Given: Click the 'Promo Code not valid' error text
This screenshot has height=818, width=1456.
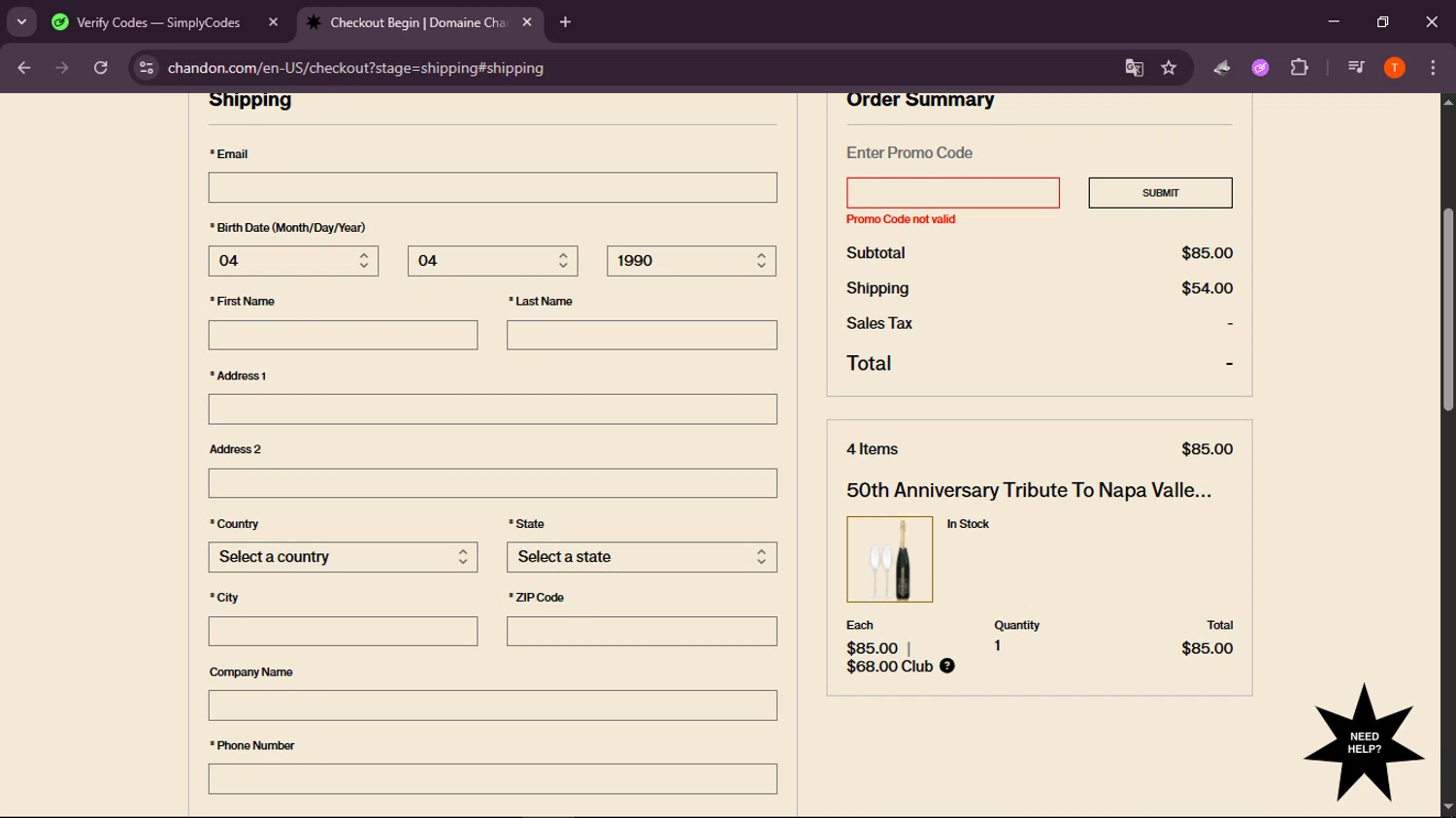Looking at the screenshot, I should coord(901,219).
